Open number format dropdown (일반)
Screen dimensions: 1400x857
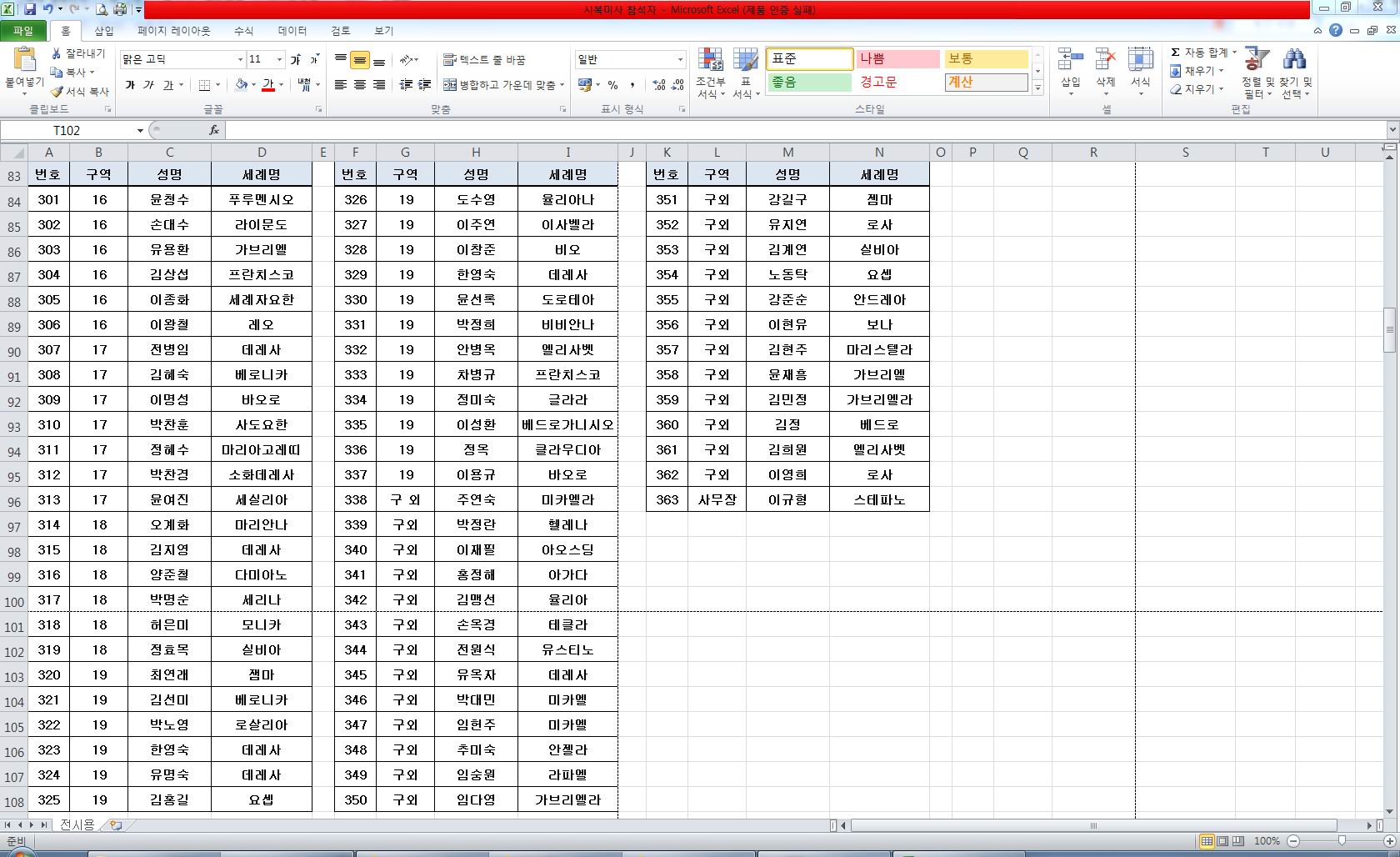(680, 59)
